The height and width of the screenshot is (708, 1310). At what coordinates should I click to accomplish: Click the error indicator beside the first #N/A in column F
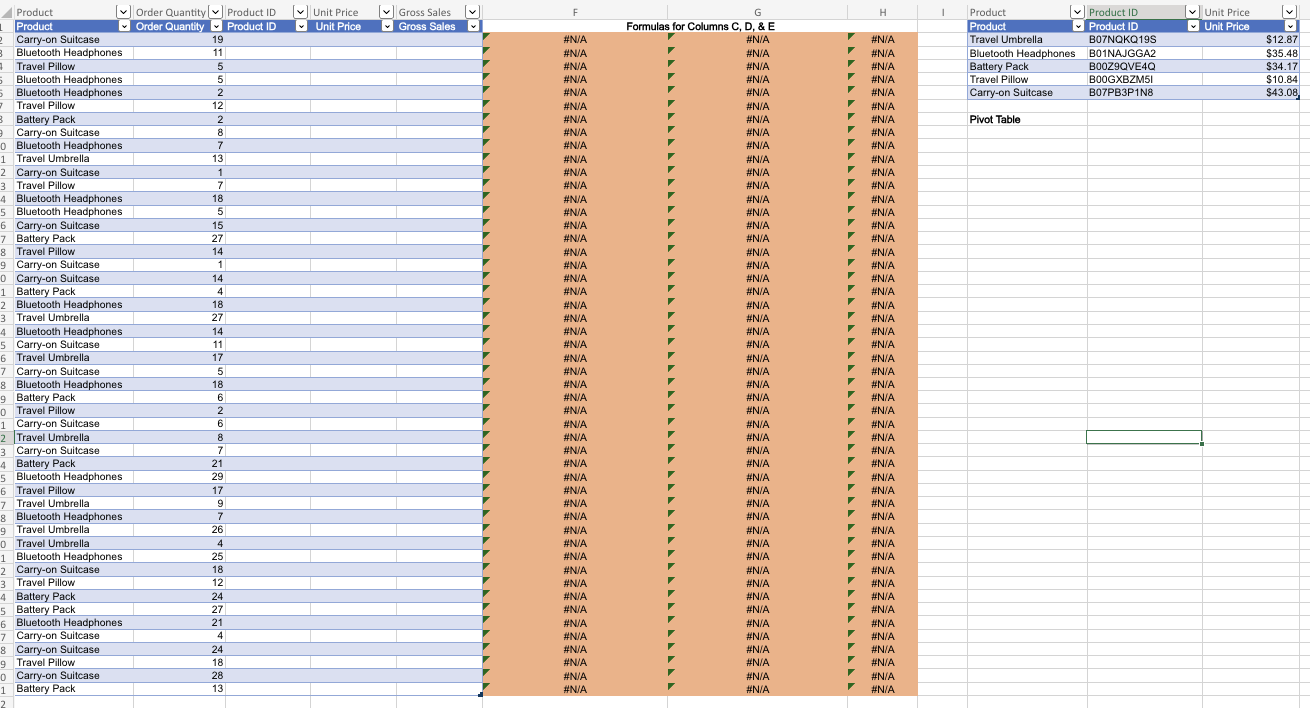[487, 34]
